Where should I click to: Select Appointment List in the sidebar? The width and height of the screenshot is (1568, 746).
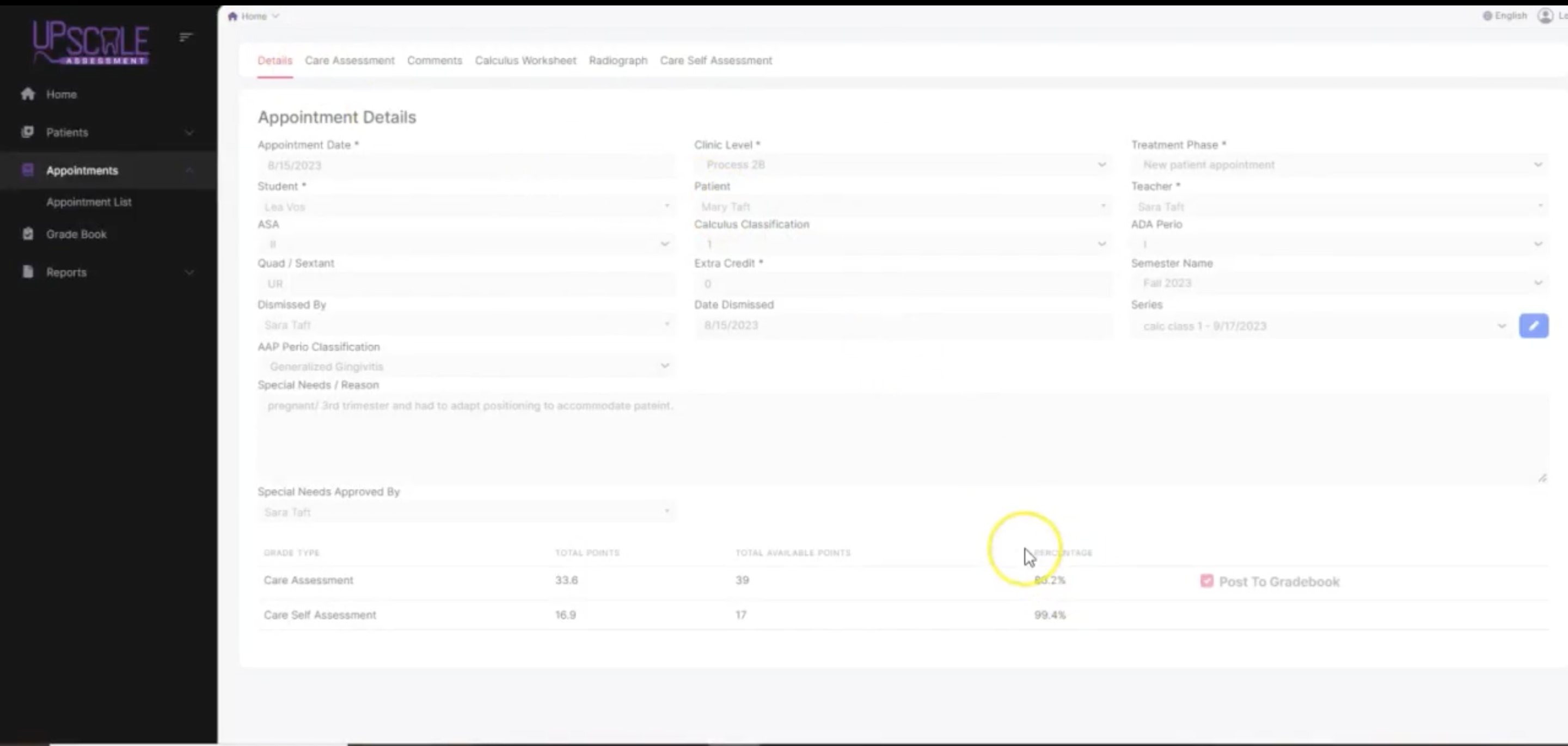[89, 201]
